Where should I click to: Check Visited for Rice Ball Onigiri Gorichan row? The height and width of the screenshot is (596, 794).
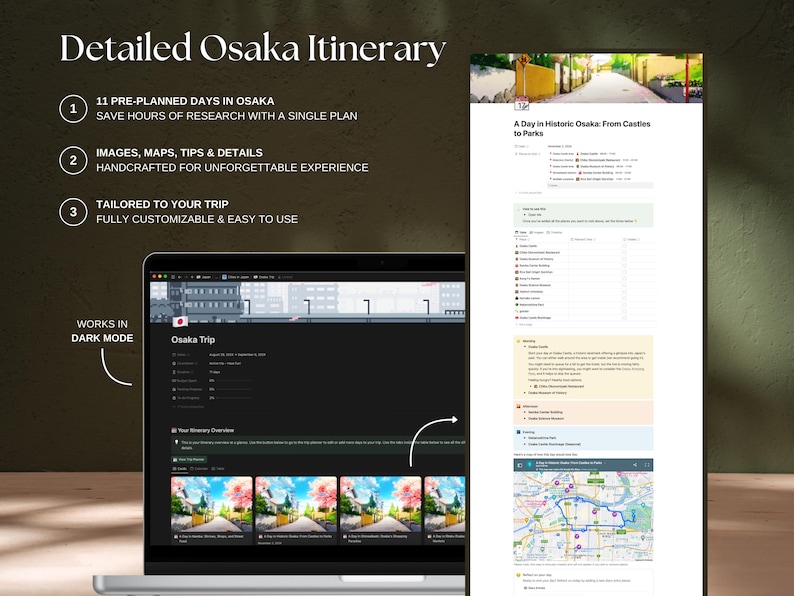coord(624,272)
